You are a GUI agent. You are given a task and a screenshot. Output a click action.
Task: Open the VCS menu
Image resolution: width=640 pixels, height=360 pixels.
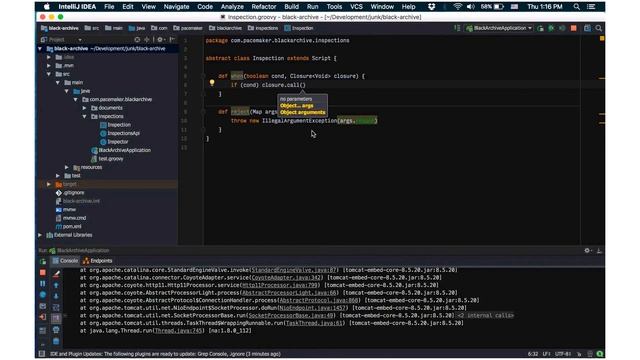pyautogui.click(x=356, y=7)
